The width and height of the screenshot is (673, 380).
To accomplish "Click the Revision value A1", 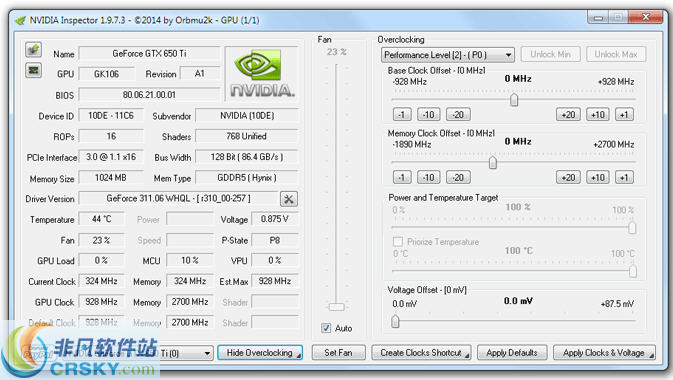I will coord(200,73).
